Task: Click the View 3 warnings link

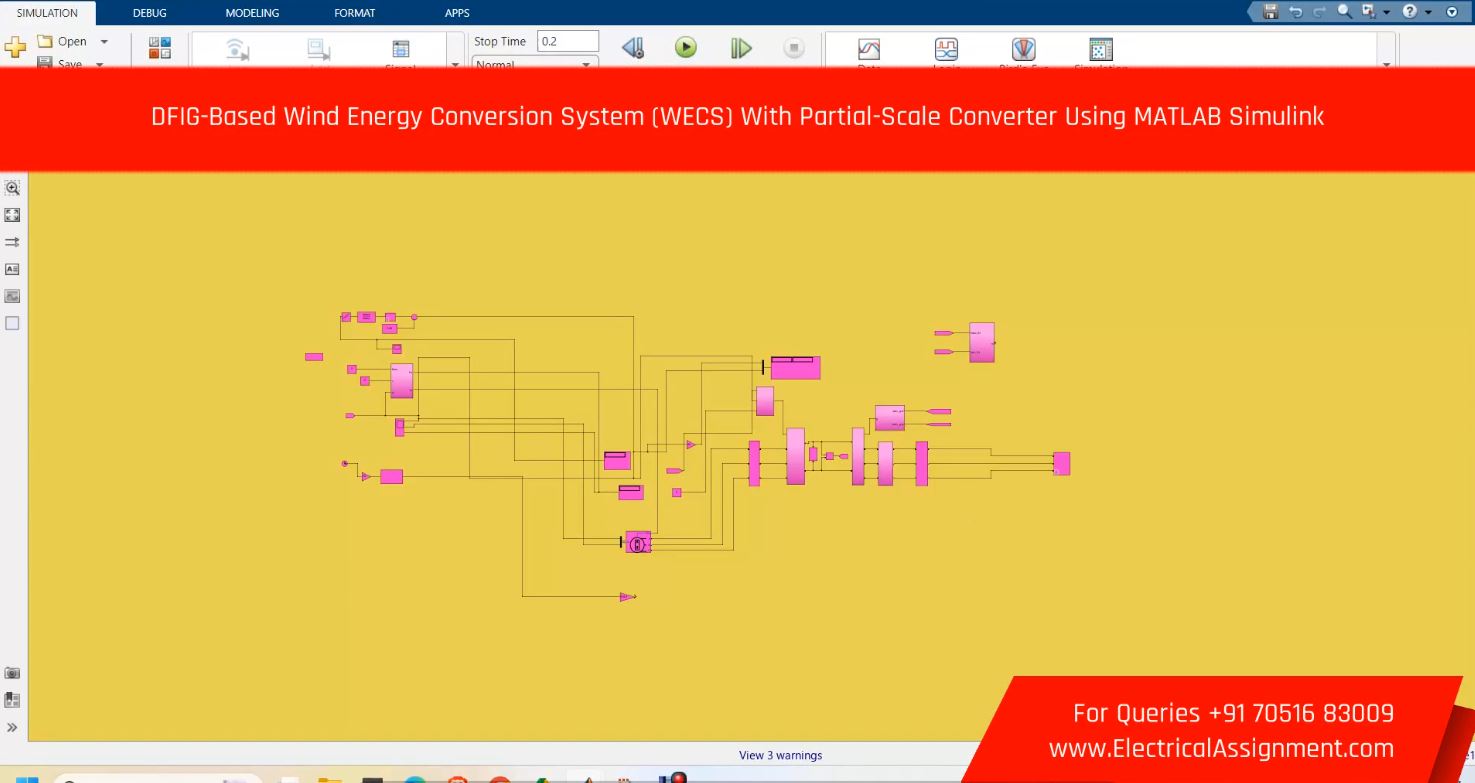Action: [x=780, y=755]
